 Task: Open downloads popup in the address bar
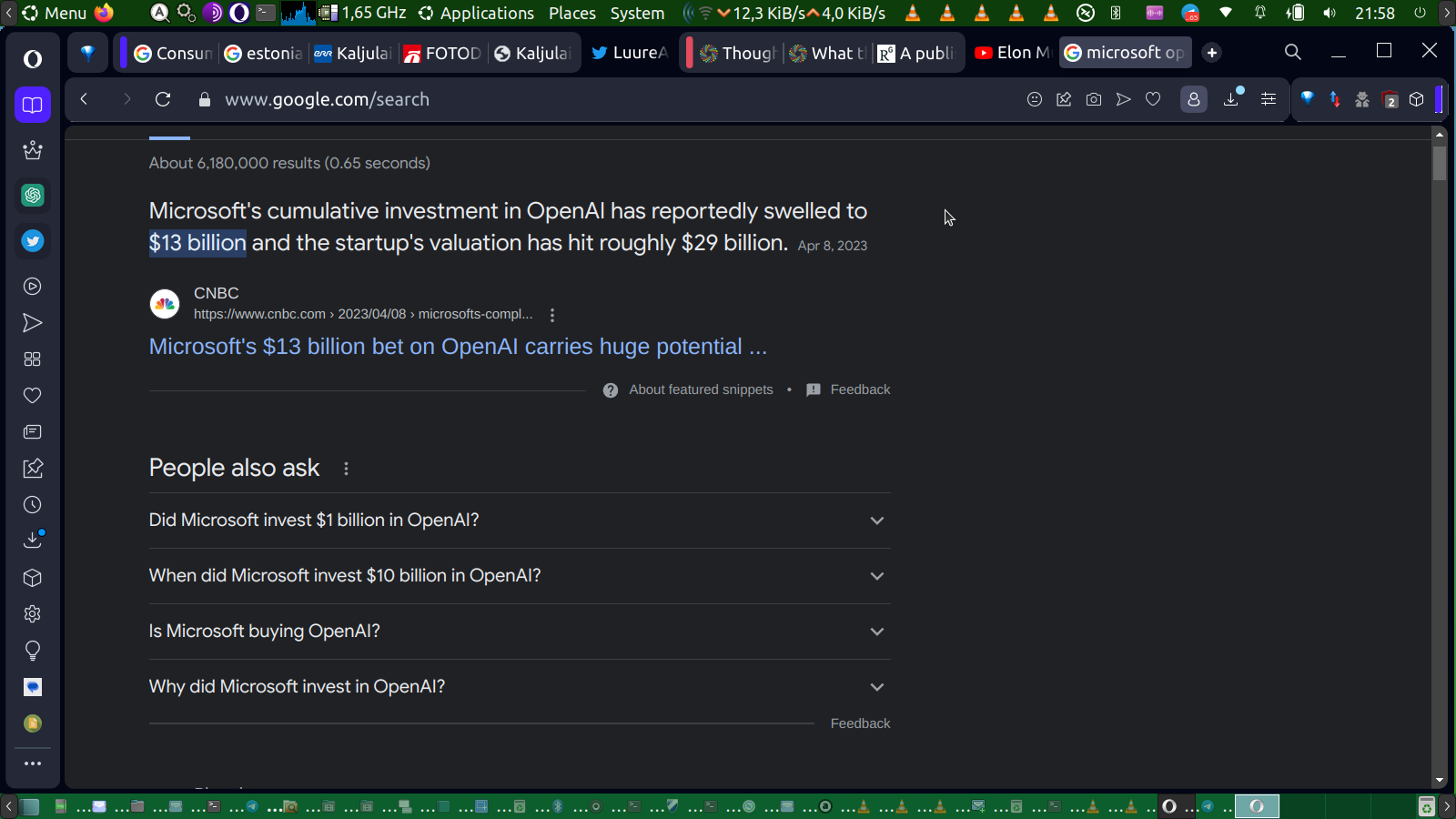(x=1232, y=98)
